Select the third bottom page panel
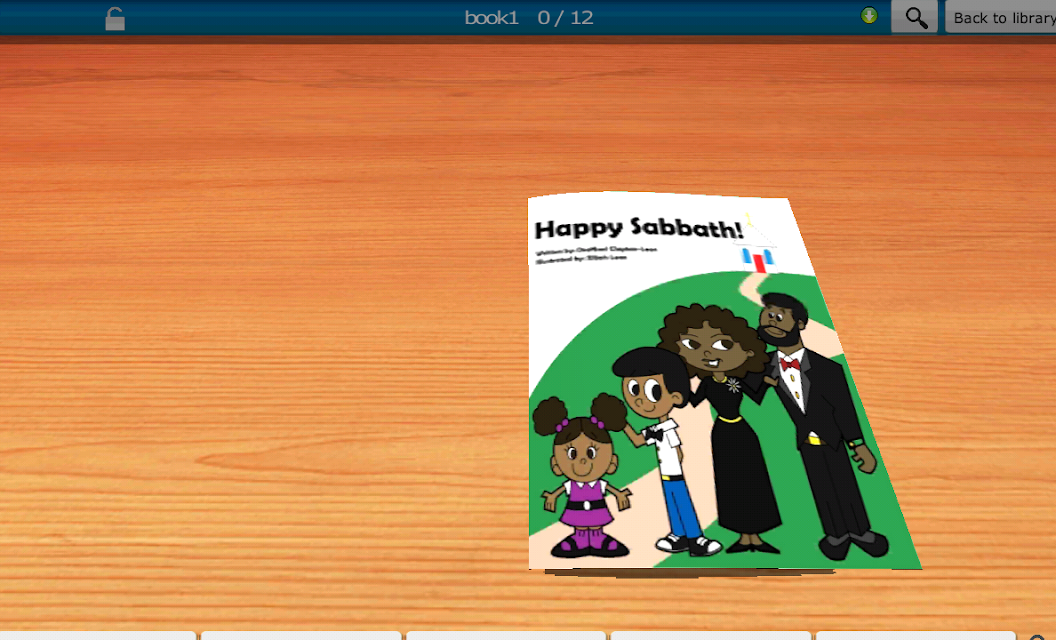This screenshot has height=640, width=1056. pyautogui.click(x=506, y=635)
